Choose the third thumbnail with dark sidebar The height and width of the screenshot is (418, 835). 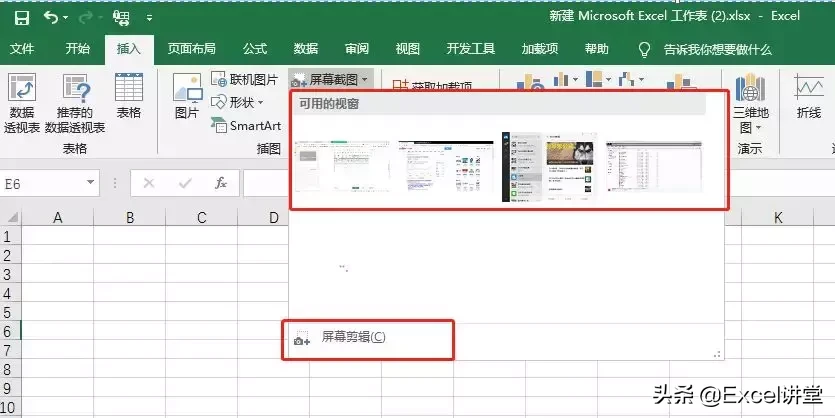(549, 167)
